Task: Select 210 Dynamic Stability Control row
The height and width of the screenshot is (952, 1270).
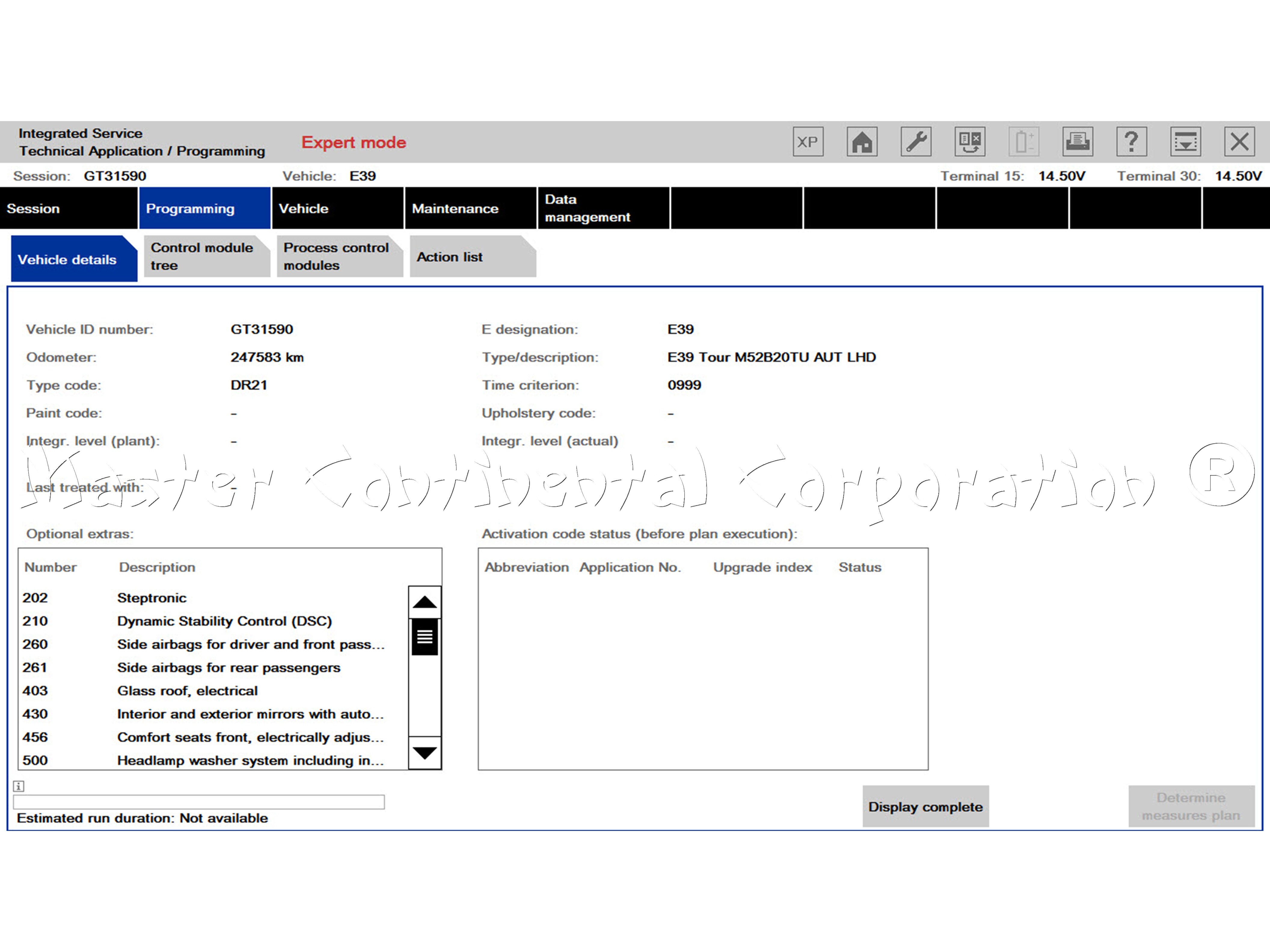Action: point(213,621)
